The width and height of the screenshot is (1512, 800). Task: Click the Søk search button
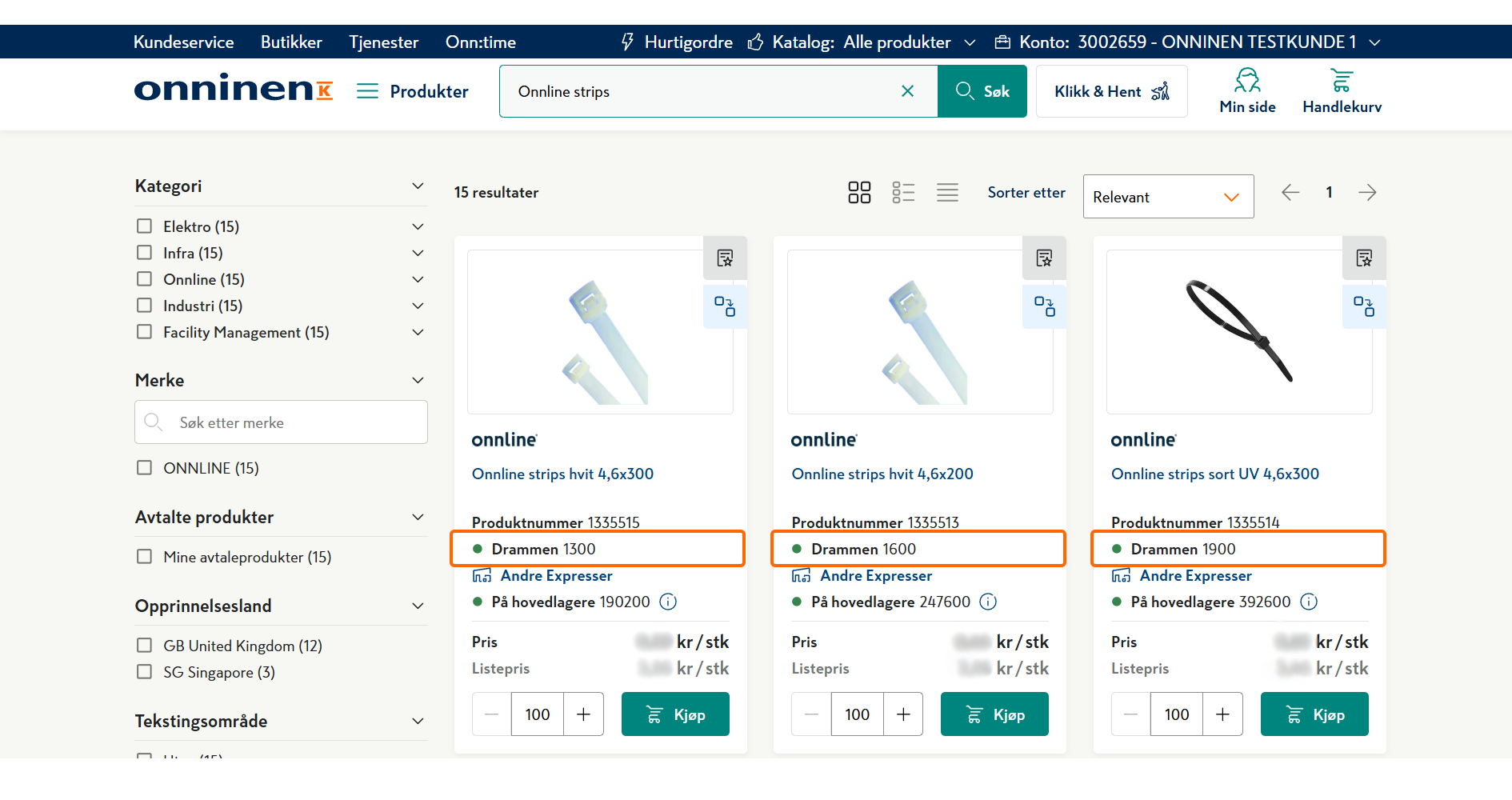982,91
